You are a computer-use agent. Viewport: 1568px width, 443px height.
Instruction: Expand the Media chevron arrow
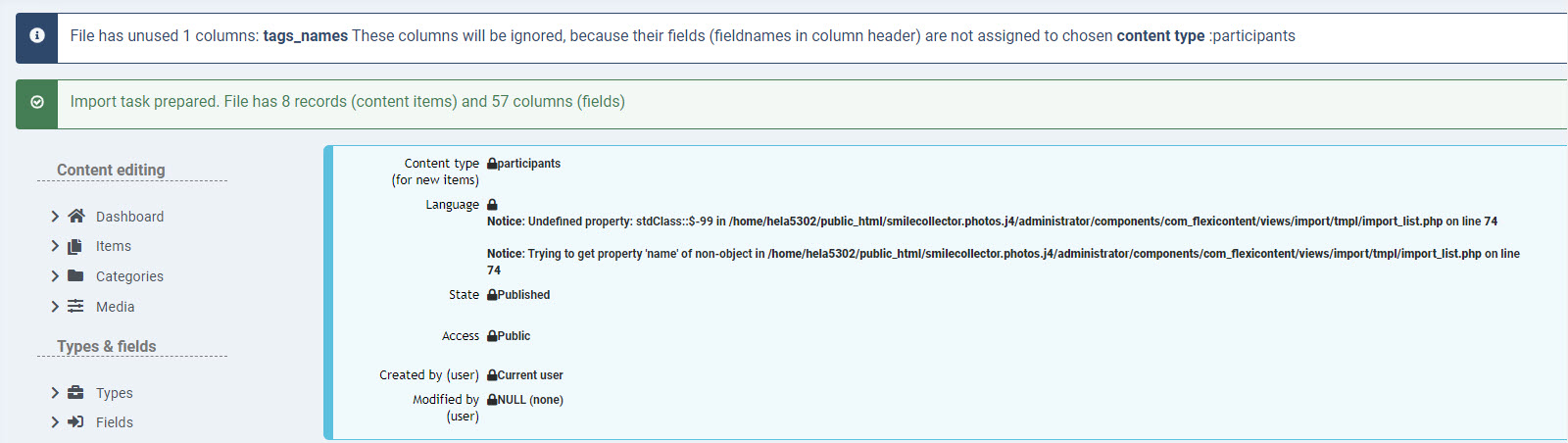tap(55, 306)
